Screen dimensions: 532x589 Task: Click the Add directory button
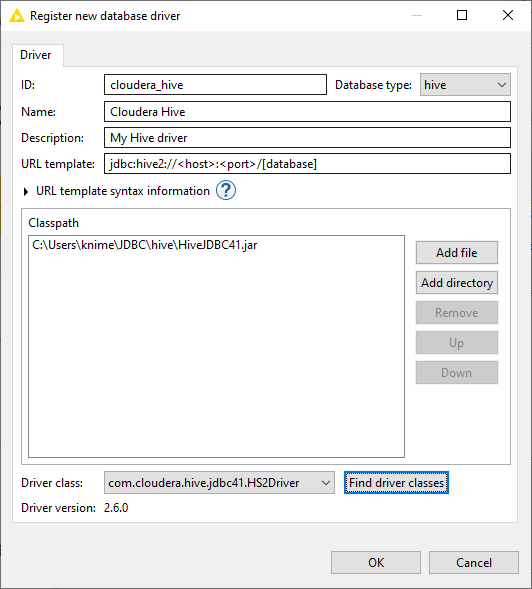click(x=457, y=282)
